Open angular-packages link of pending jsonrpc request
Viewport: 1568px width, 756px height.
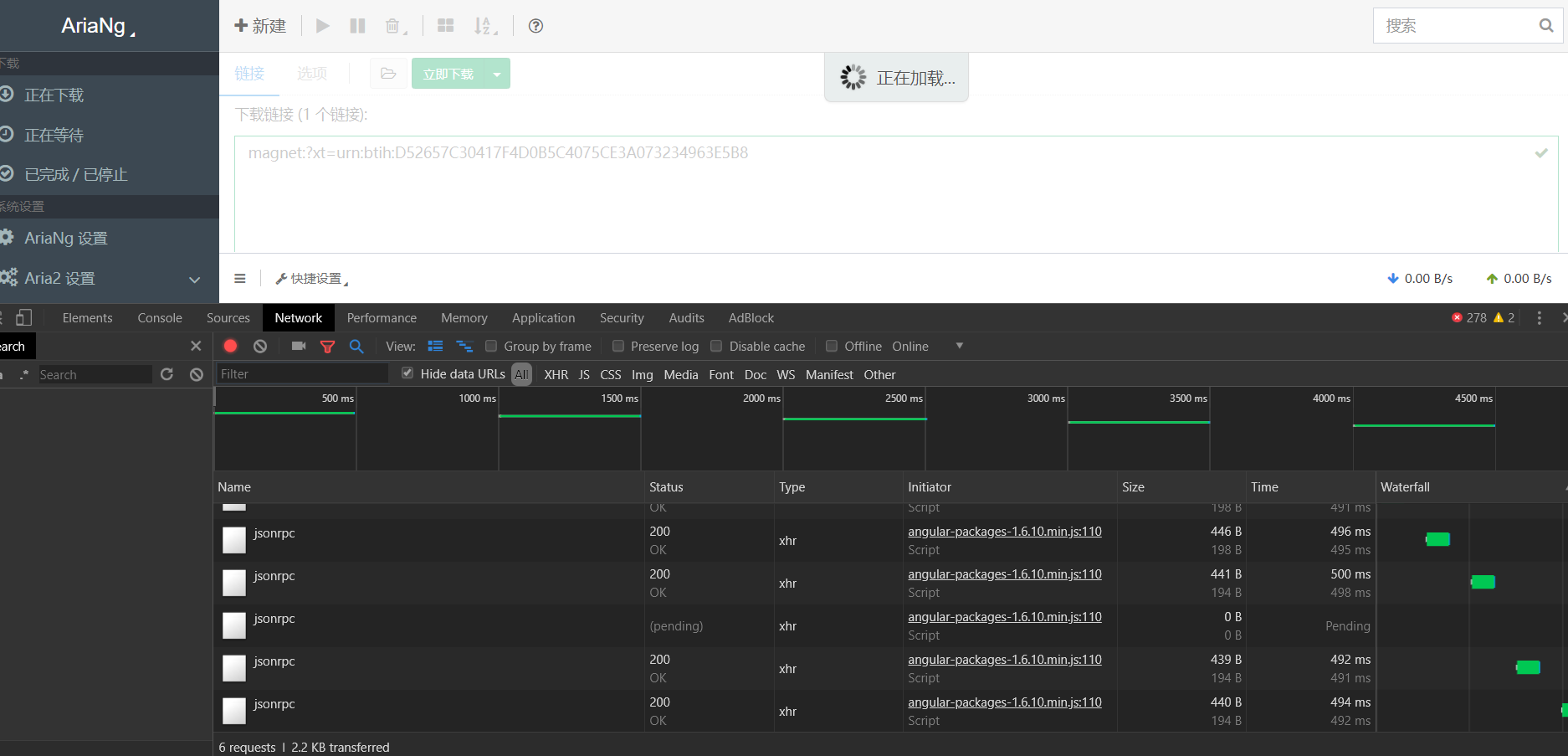(x=1004, y=617)
